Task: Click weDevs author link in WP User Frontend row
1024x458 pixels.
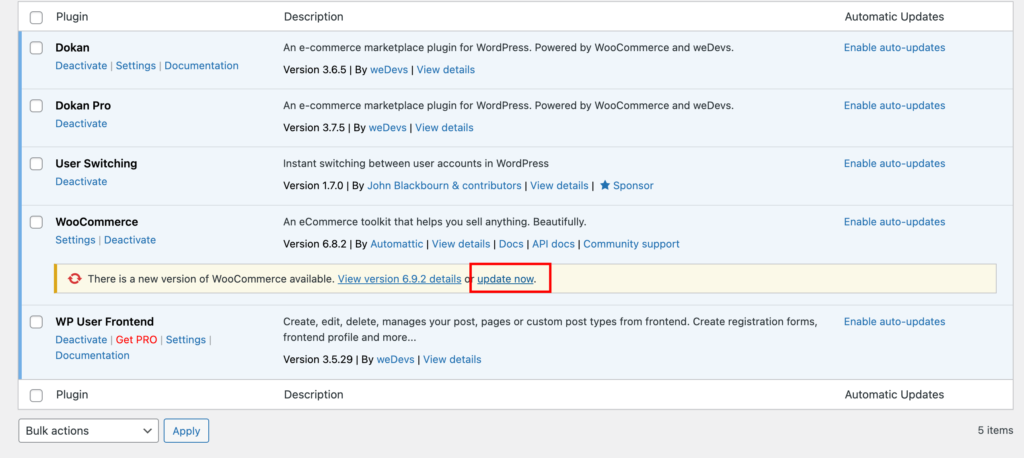Action: pos(396,359)
